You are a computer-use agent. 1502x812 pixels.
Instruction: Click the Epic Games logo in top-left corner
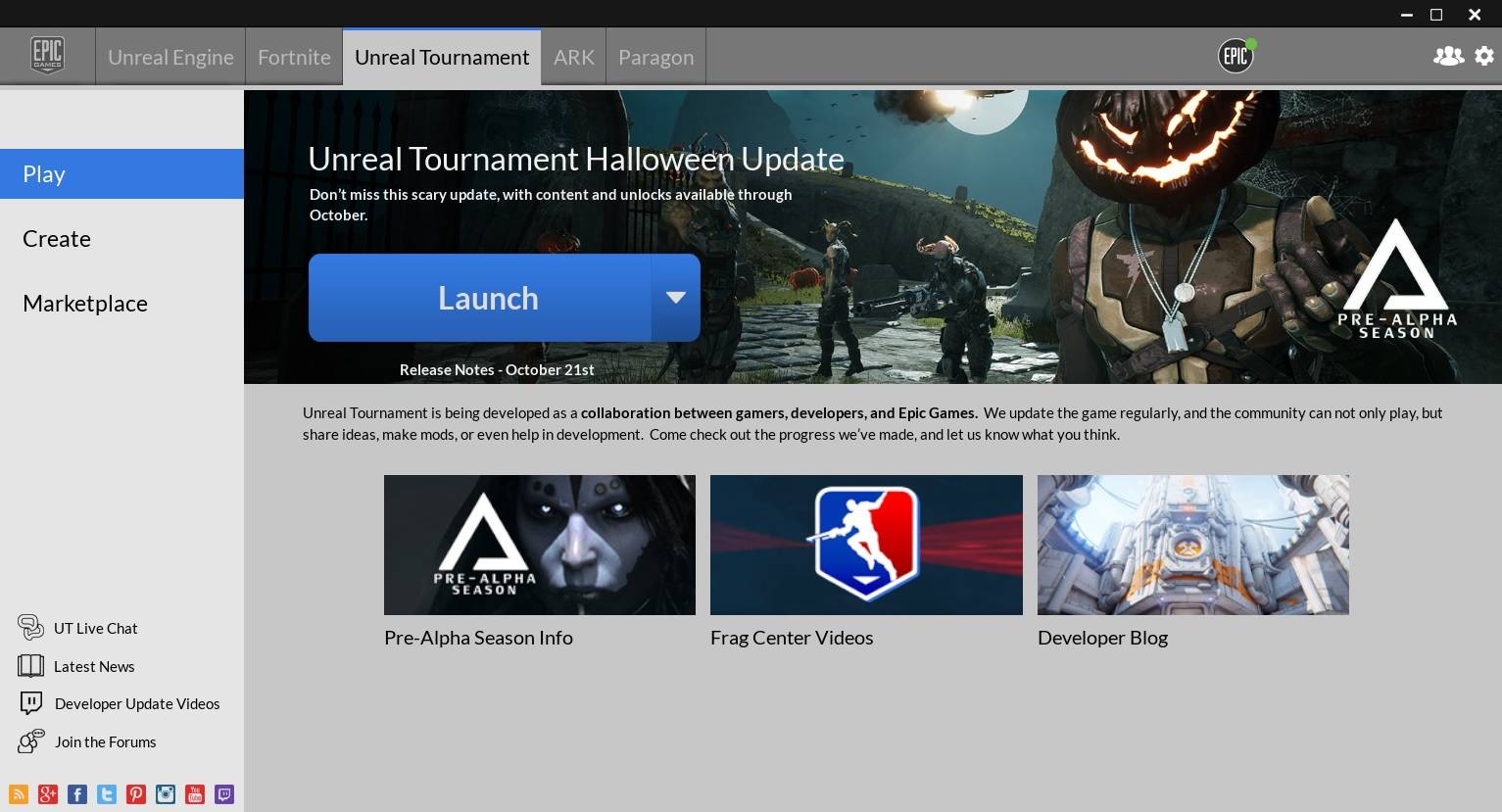coord(47,55)
